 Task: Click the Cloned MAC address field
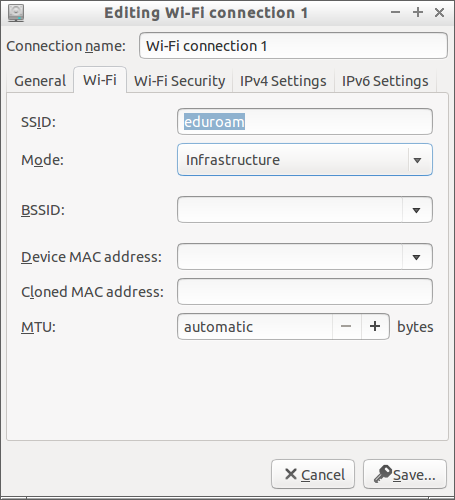tap(305, 292)
